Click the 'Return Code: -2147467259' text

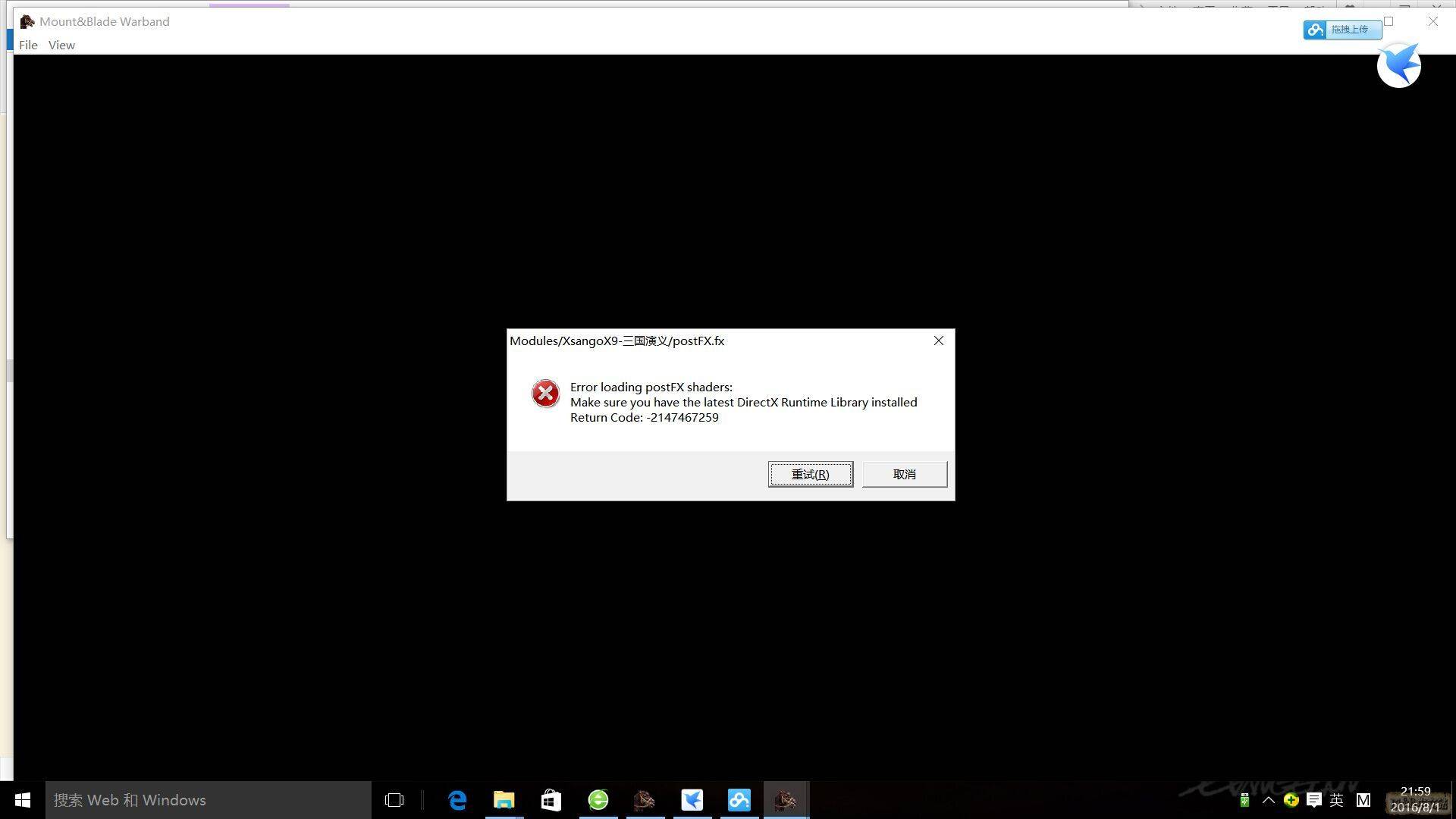[645, 417]
